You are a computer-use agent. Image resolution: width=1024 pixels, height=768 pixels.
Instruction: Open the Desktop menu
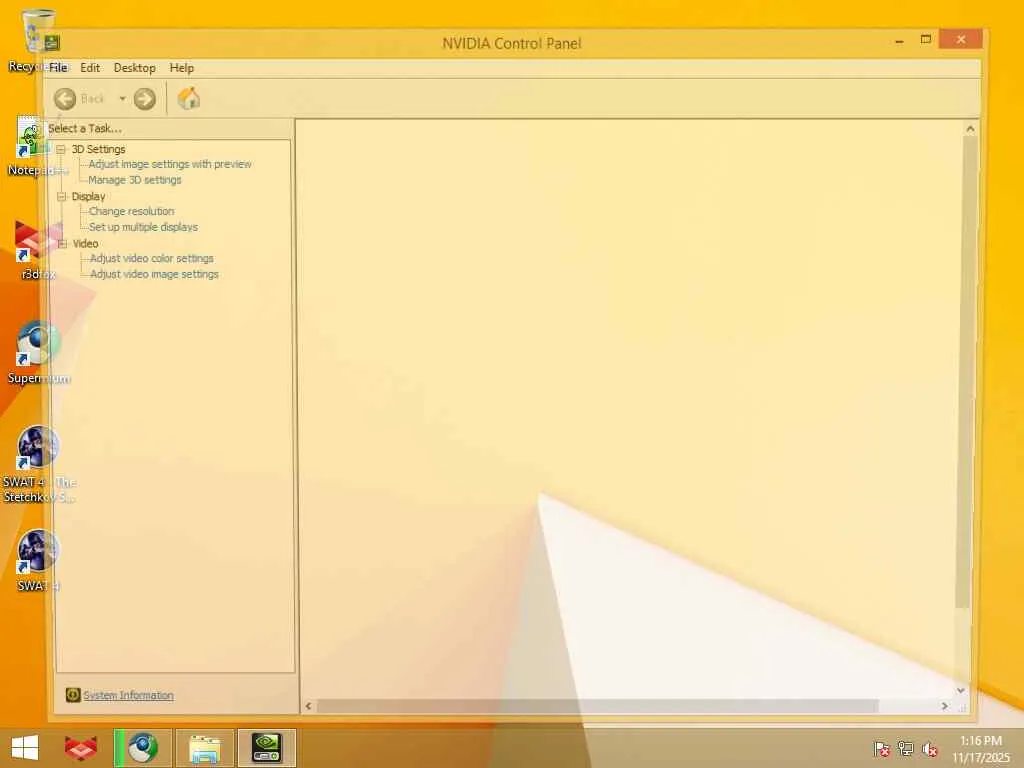135,67
